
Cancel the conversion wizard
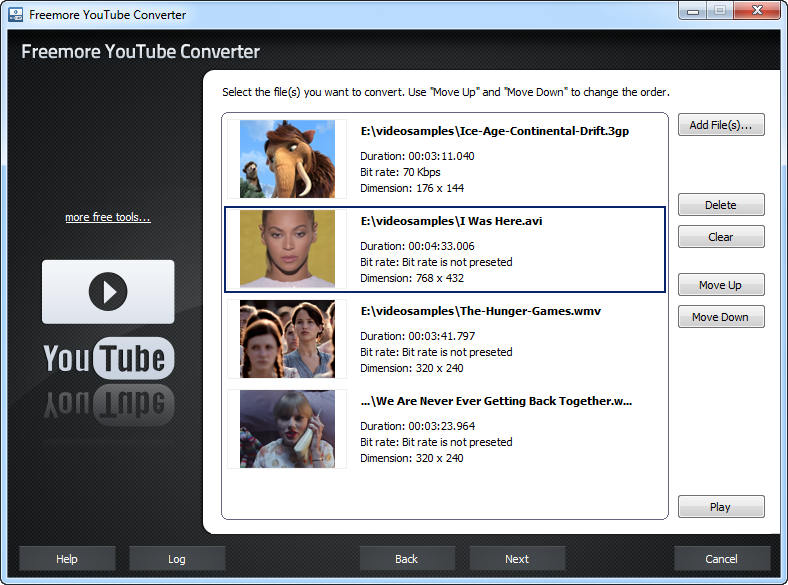(x=722, y=559)
